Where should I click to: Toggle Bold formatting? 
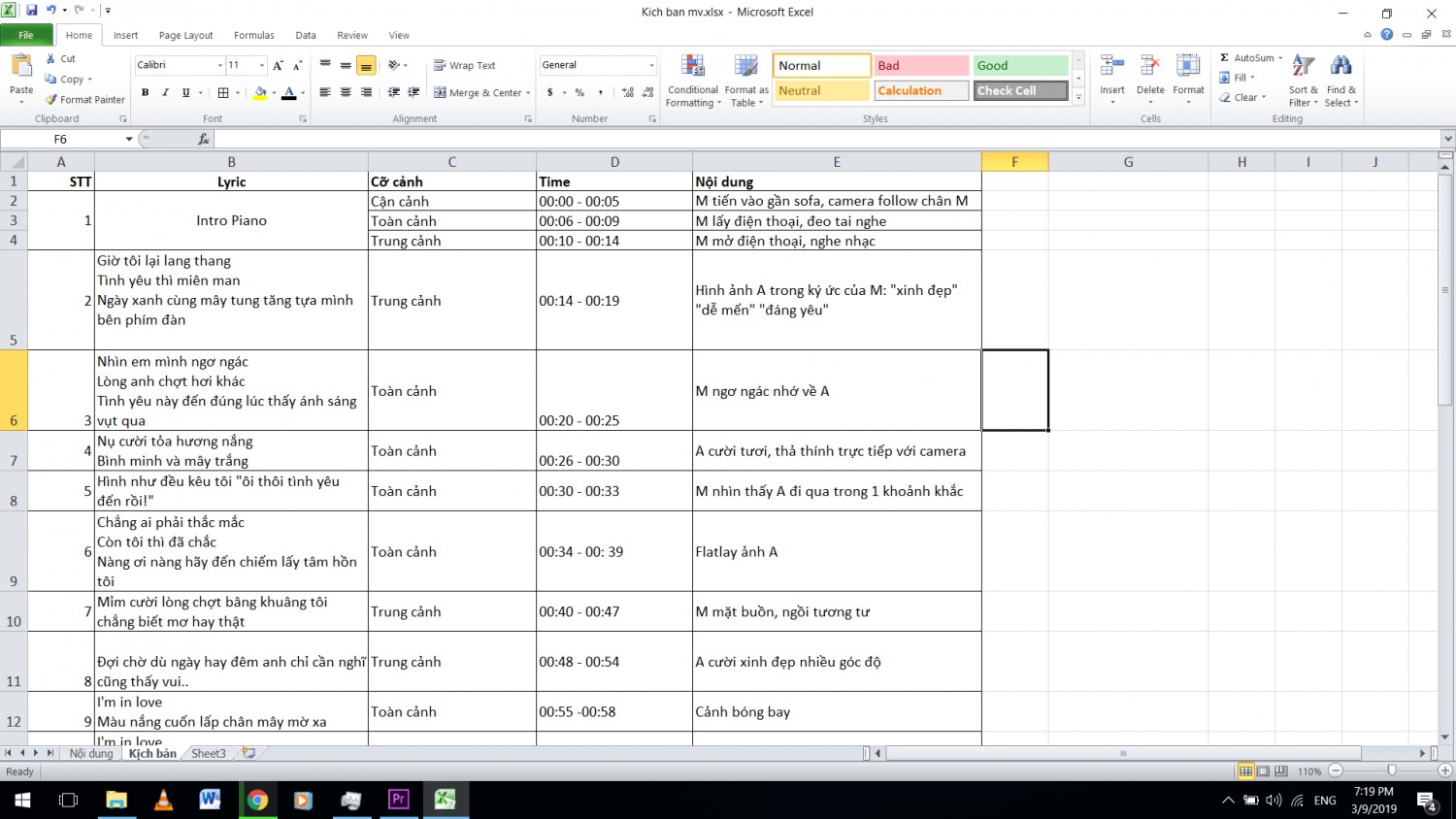coord(145,92)
